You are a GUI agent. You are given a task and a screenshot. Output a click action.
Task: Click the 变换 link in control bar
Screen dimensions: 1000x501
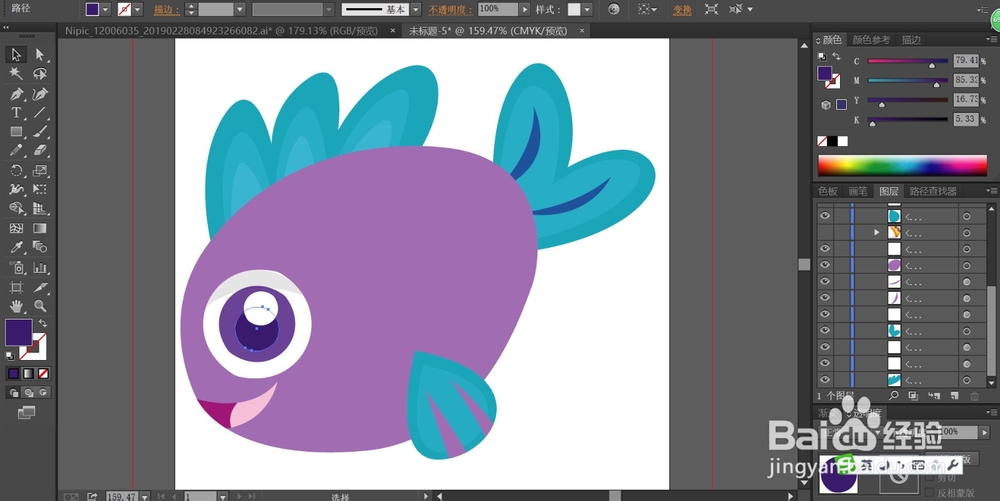[682, 9]
